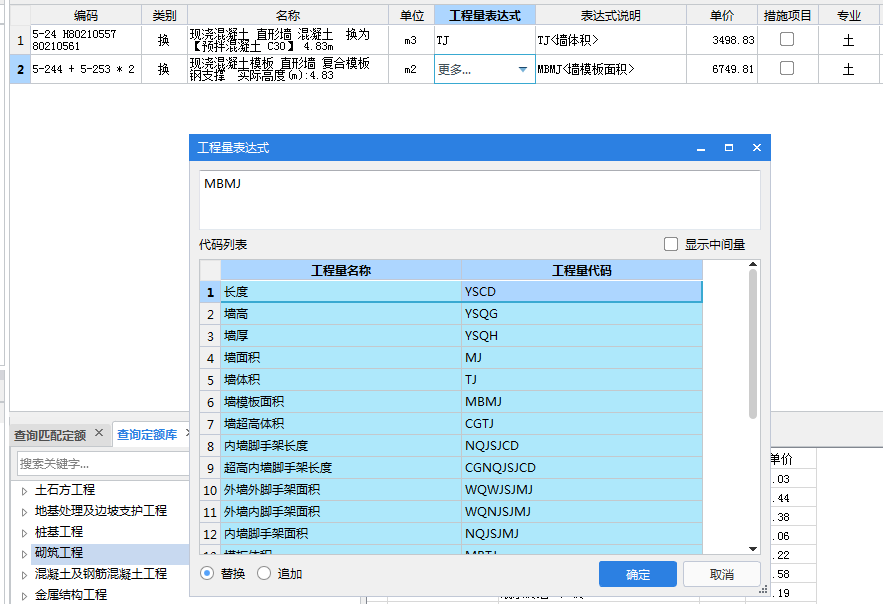
Task: Select 土石方工程 in quota tree
Action: pos(65,490)
